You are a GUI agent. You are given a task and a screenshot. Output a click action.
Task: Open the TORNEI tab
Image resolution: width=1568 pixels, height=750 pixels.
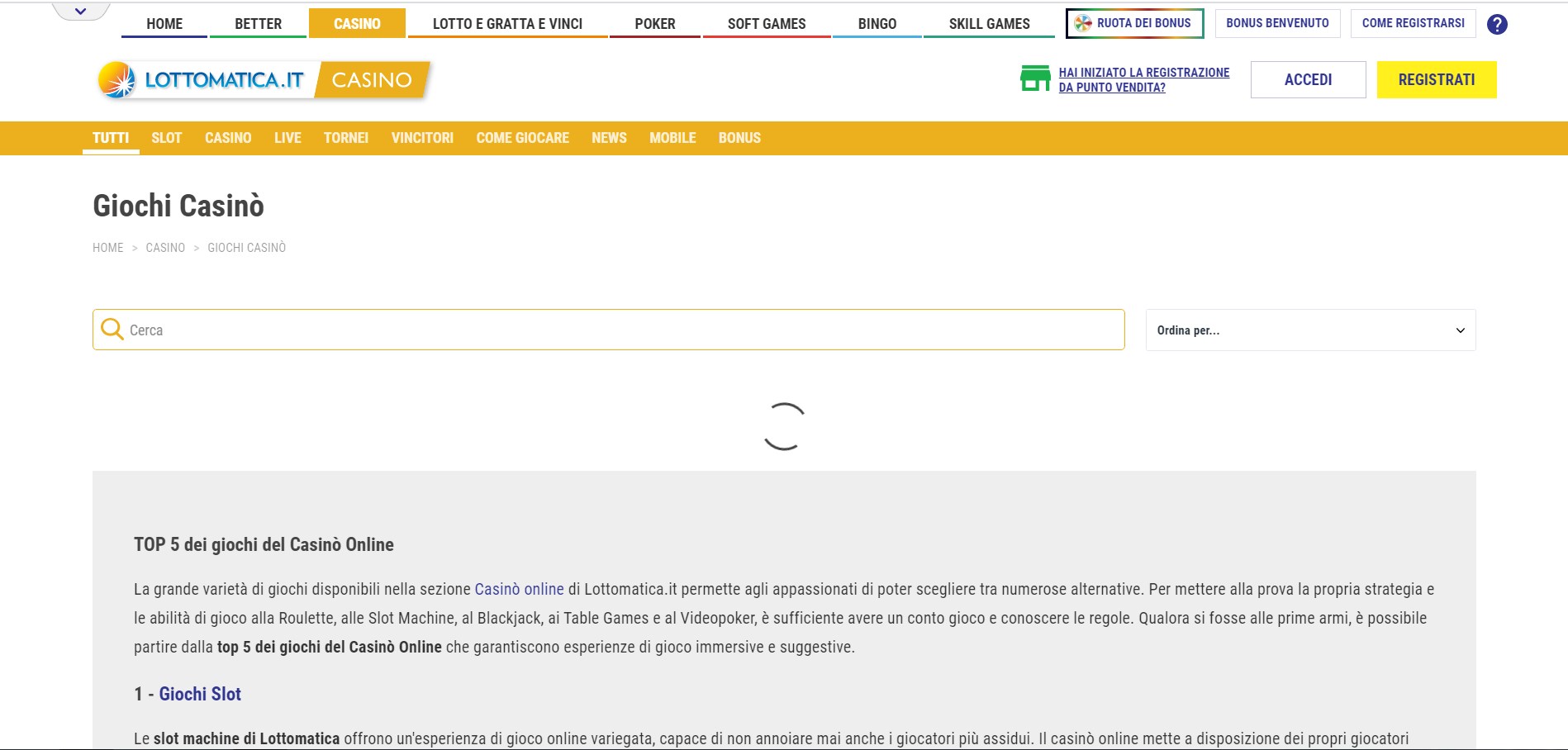[346, 138]
